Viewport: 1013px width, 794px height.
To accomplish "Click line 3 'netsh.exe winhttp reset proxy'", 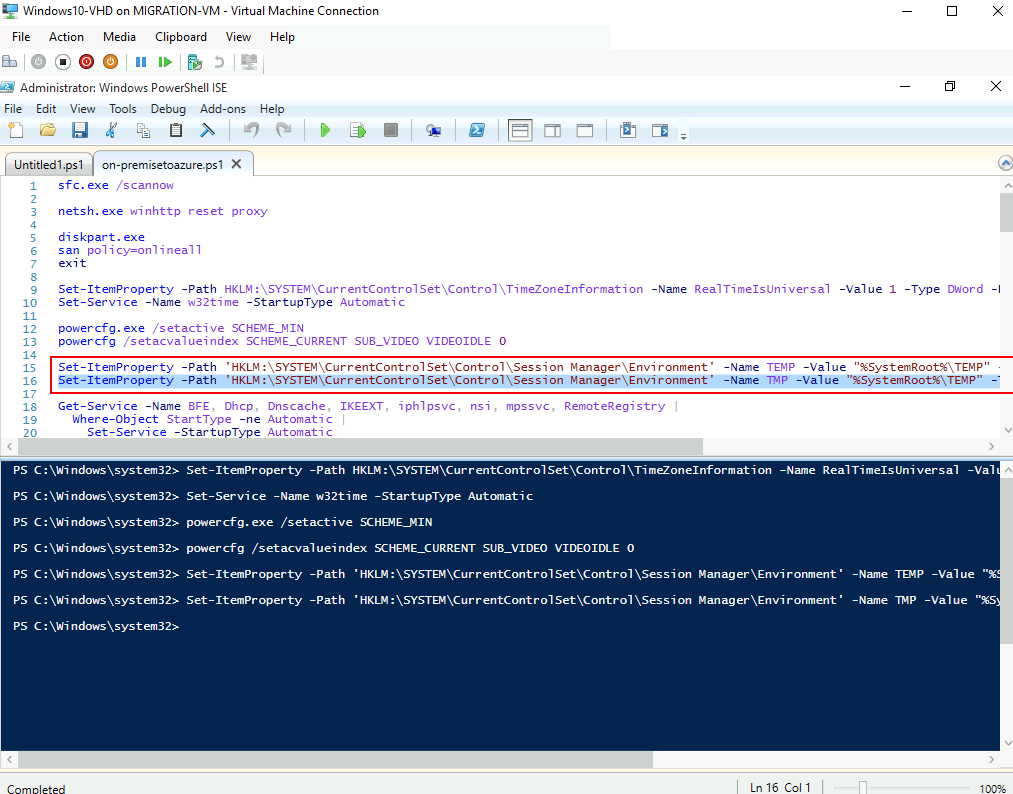I will click(x=163, y=211).
